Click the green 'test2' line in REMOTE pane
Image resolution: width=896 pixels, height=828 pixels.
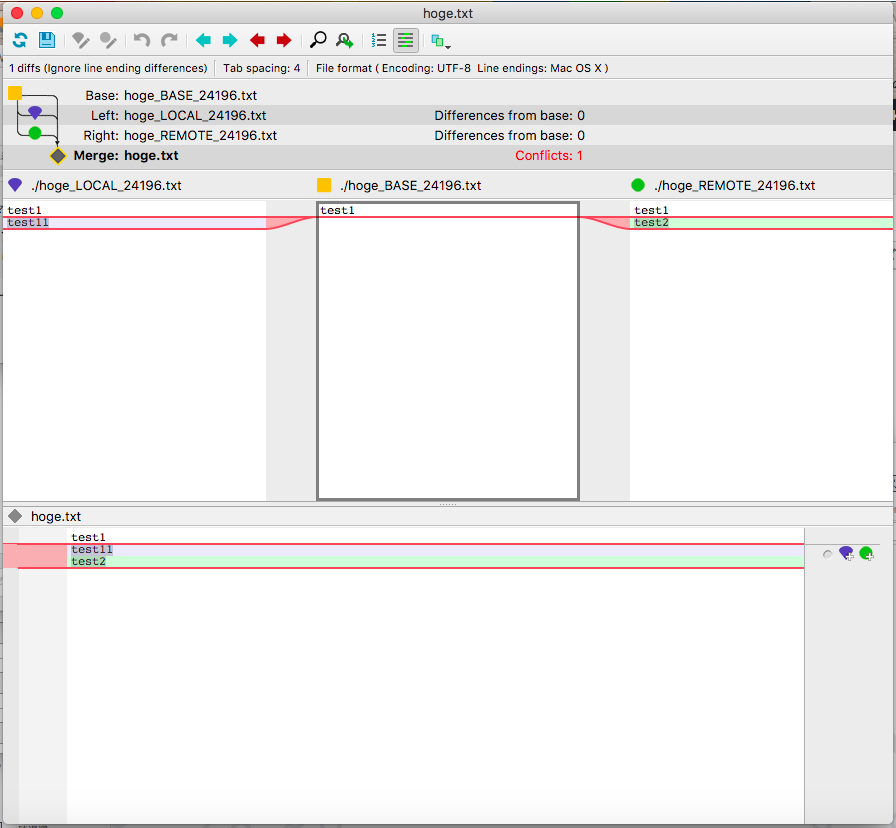[x=761, y=223]
